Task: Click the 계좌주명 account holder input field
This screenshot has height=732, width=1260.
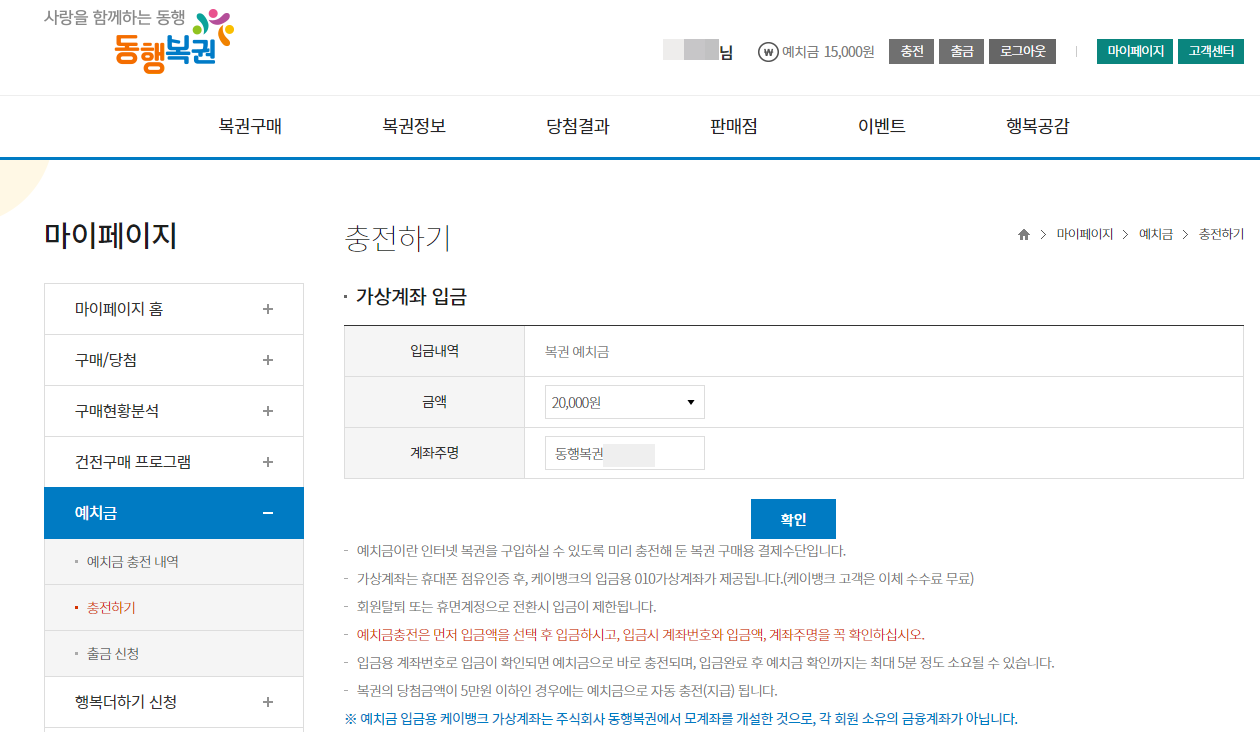Action: click(623, 452)
